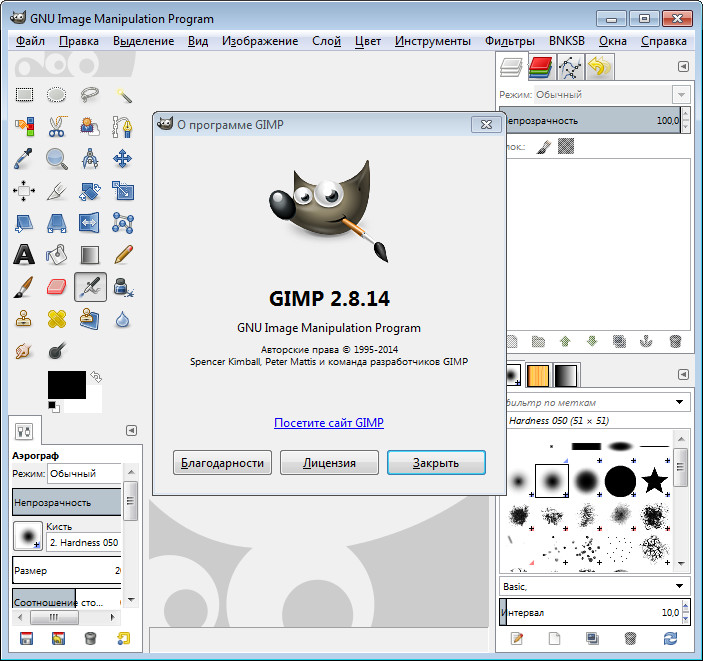Viewport: 703px width, 661px height.
Task: Select the Move tool
Action: (x=123, y=159)
